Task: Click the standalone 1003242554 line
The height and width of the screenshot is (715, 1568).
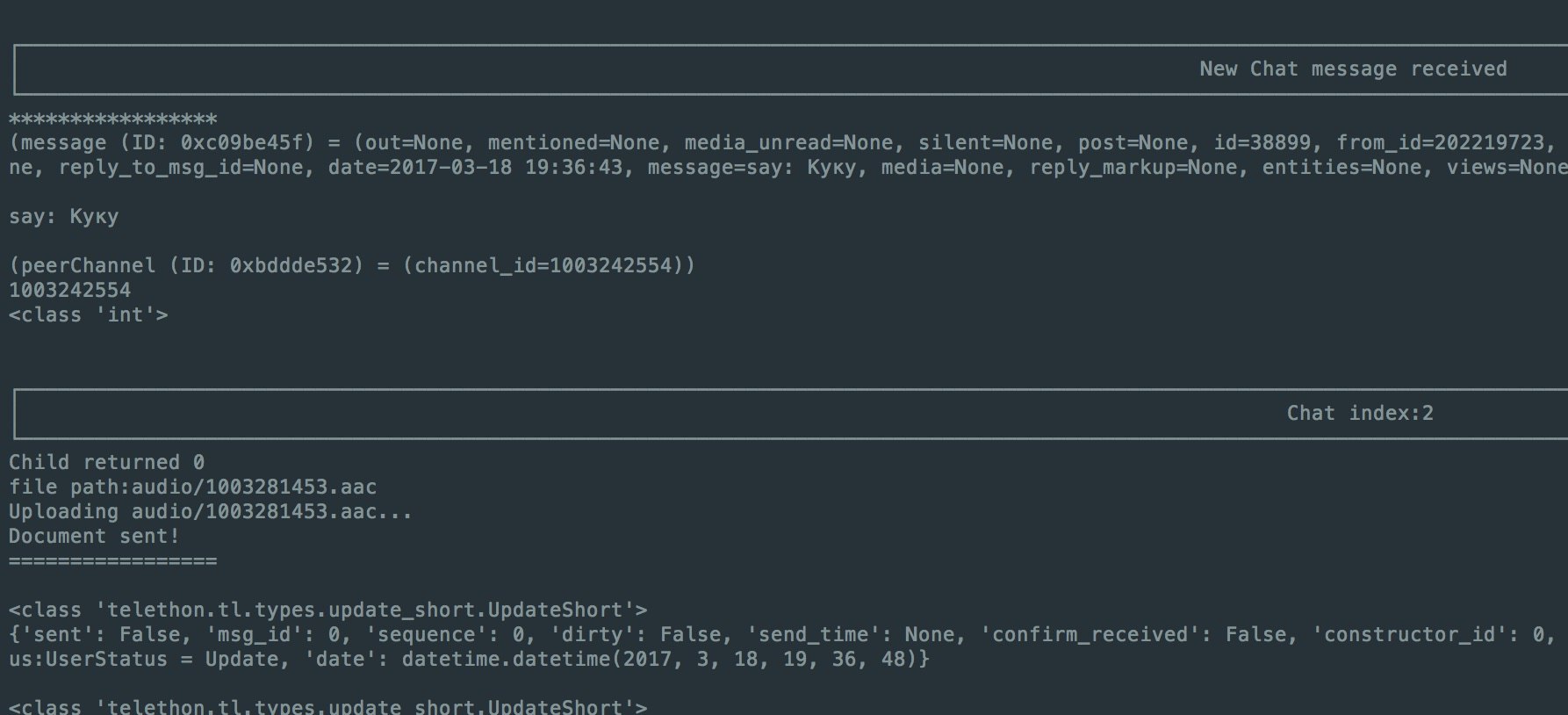Action: click(x=69, y=291)
